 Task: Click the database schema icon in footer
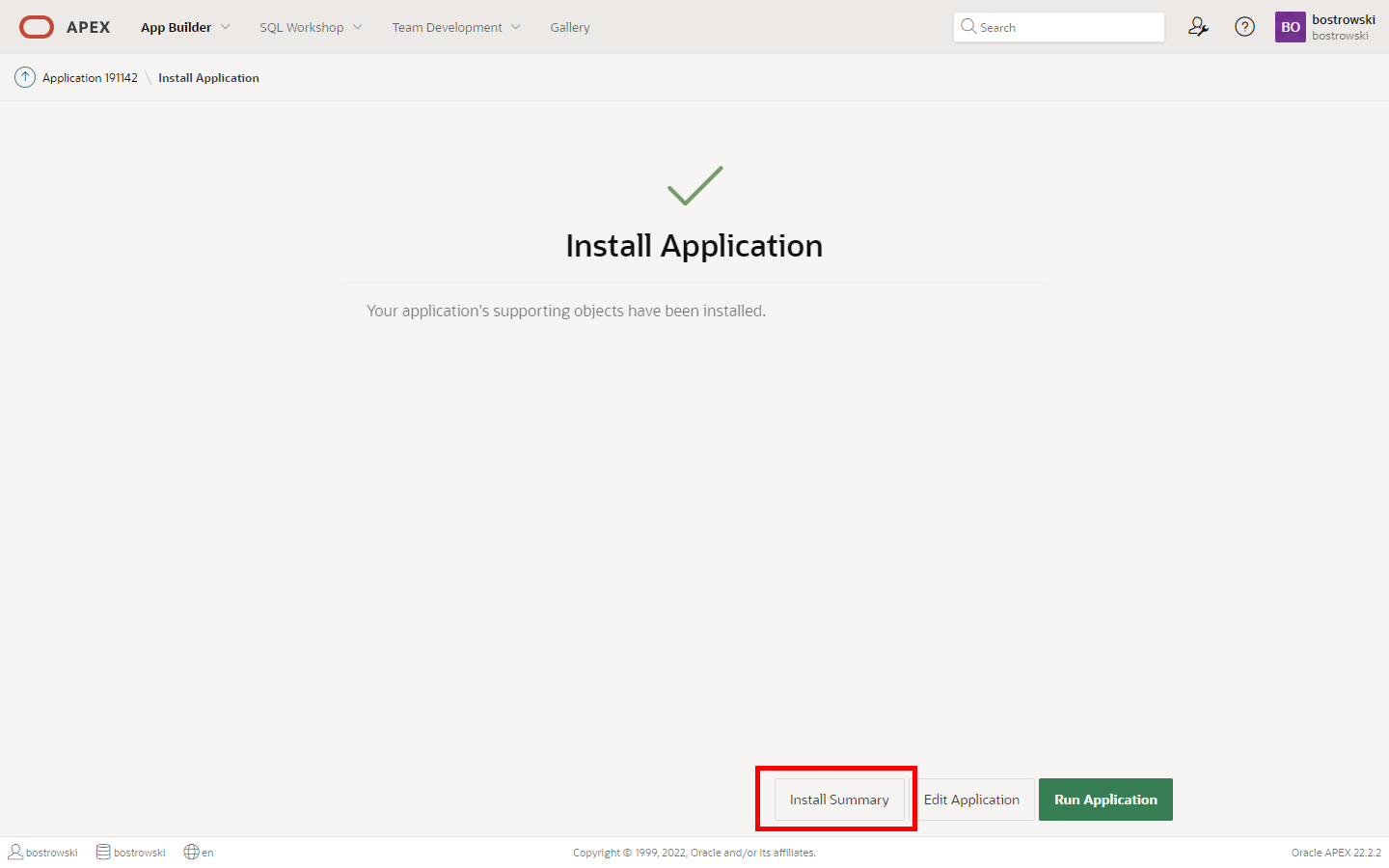pyautogui.click(x=103, y=852)
